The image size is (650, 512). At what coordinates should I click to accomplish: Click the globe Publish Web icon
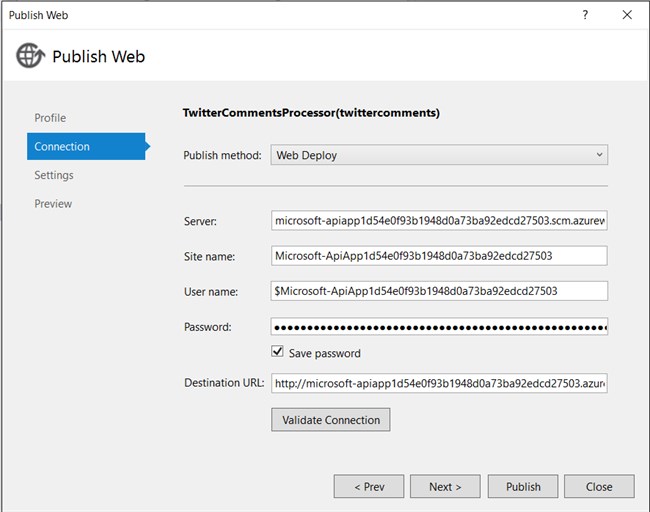tap(30, 56)
